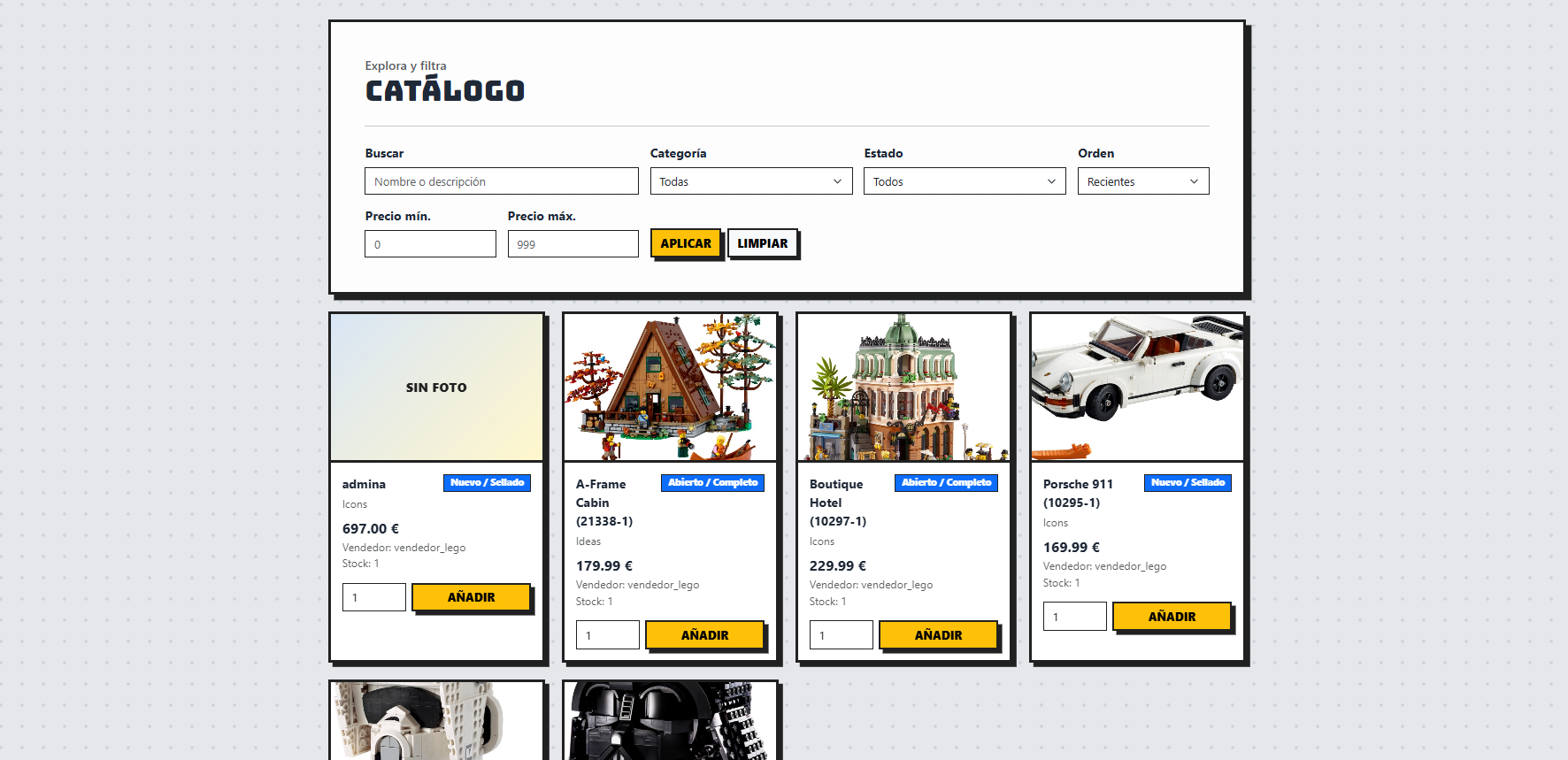Open the Estado dropdown
1568x760 pixels.
(965, 181)
